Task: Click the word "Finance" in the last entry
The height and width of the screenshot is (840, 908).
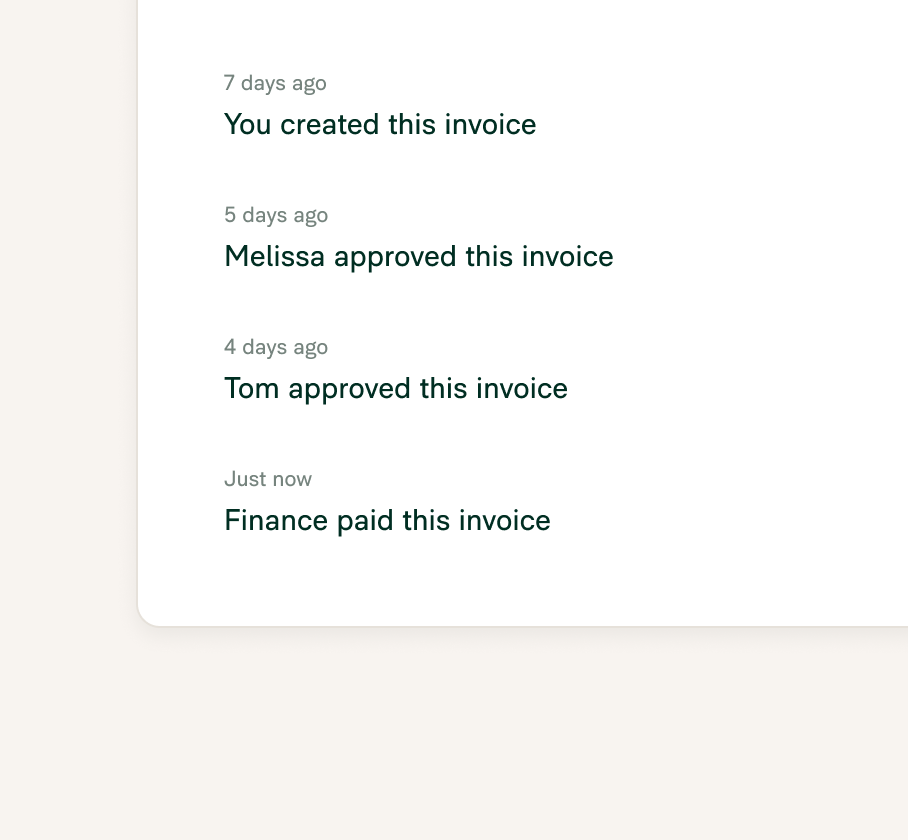Action: point(276,520)
